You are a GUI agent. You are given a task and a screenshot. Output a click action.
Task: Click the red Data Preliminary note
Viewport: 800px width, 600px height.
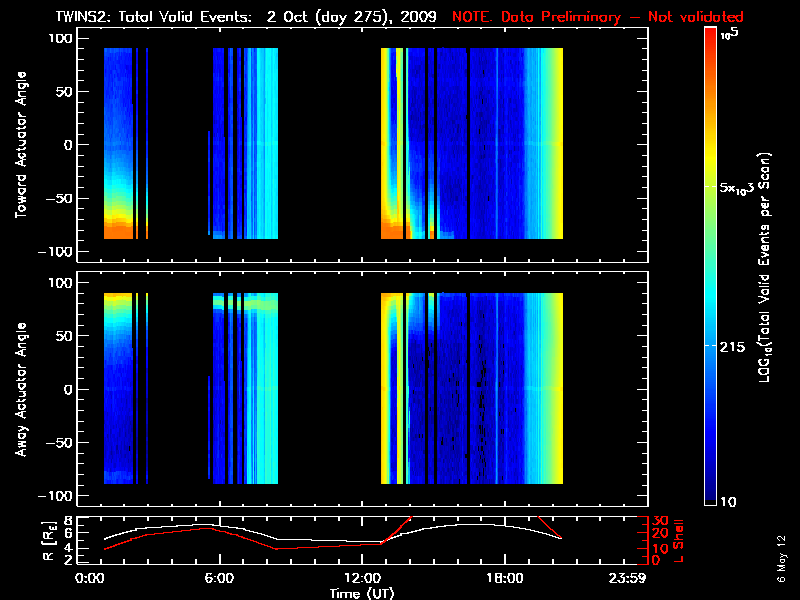point(598,16)
